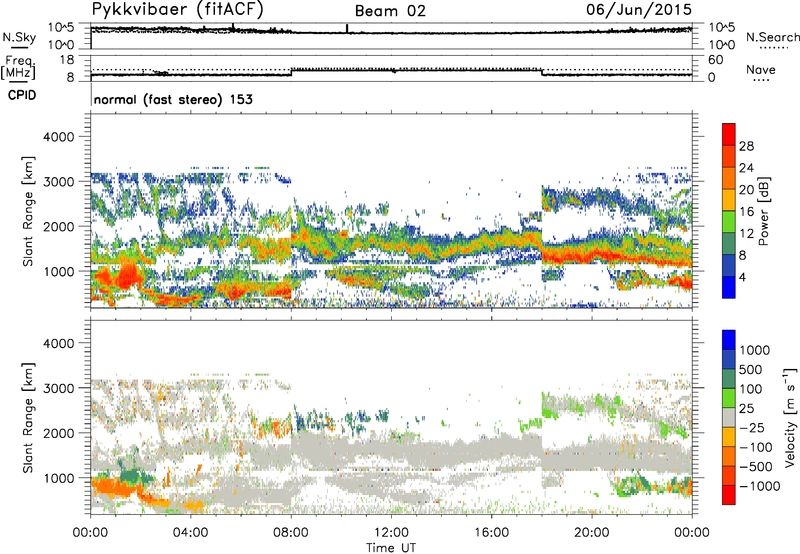The height and width of the screenshot is (554, 800).
Task: Click the 'Time UT' axis label
Action: click(x=391, y=548)
